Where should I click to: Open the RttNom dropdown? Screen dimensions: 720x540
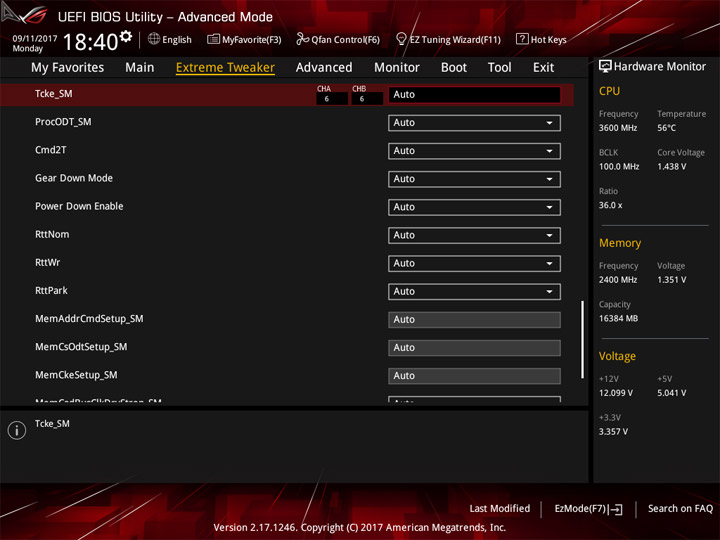click(474, 236)
